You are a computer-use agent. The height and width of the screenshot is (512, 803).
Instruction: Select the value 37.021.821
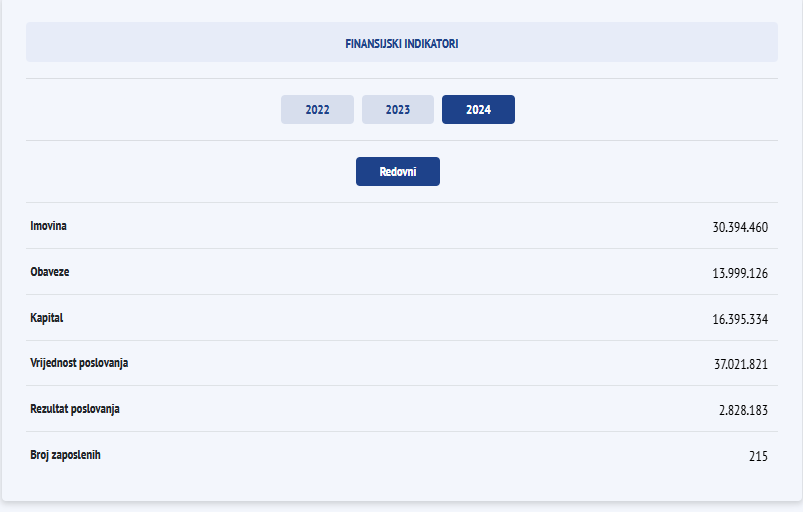tap(740, 365)
